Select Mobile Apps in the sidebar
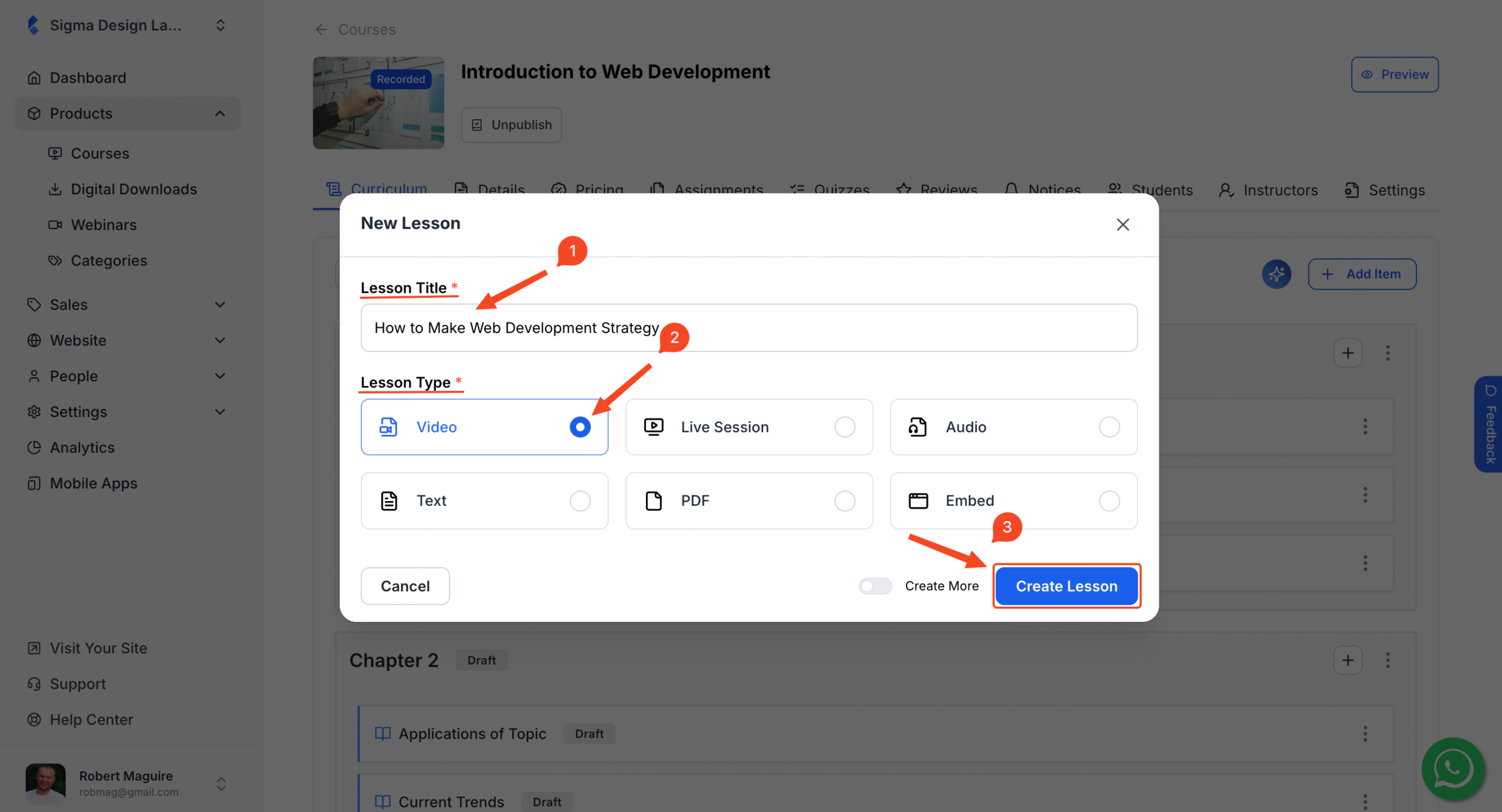 click(x=93, y=483)
